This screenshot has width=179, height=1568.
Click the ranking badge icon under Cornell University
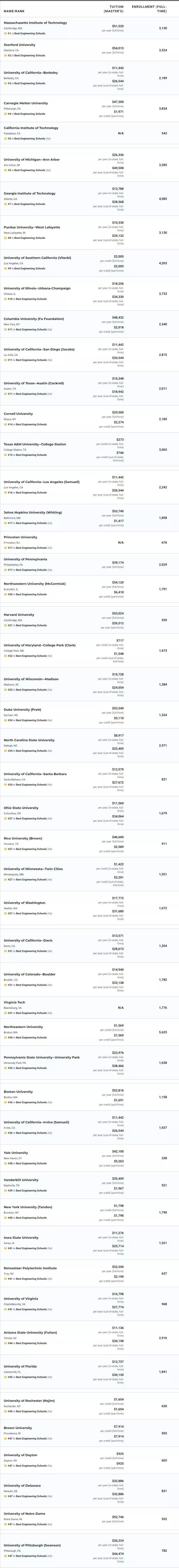5,424
